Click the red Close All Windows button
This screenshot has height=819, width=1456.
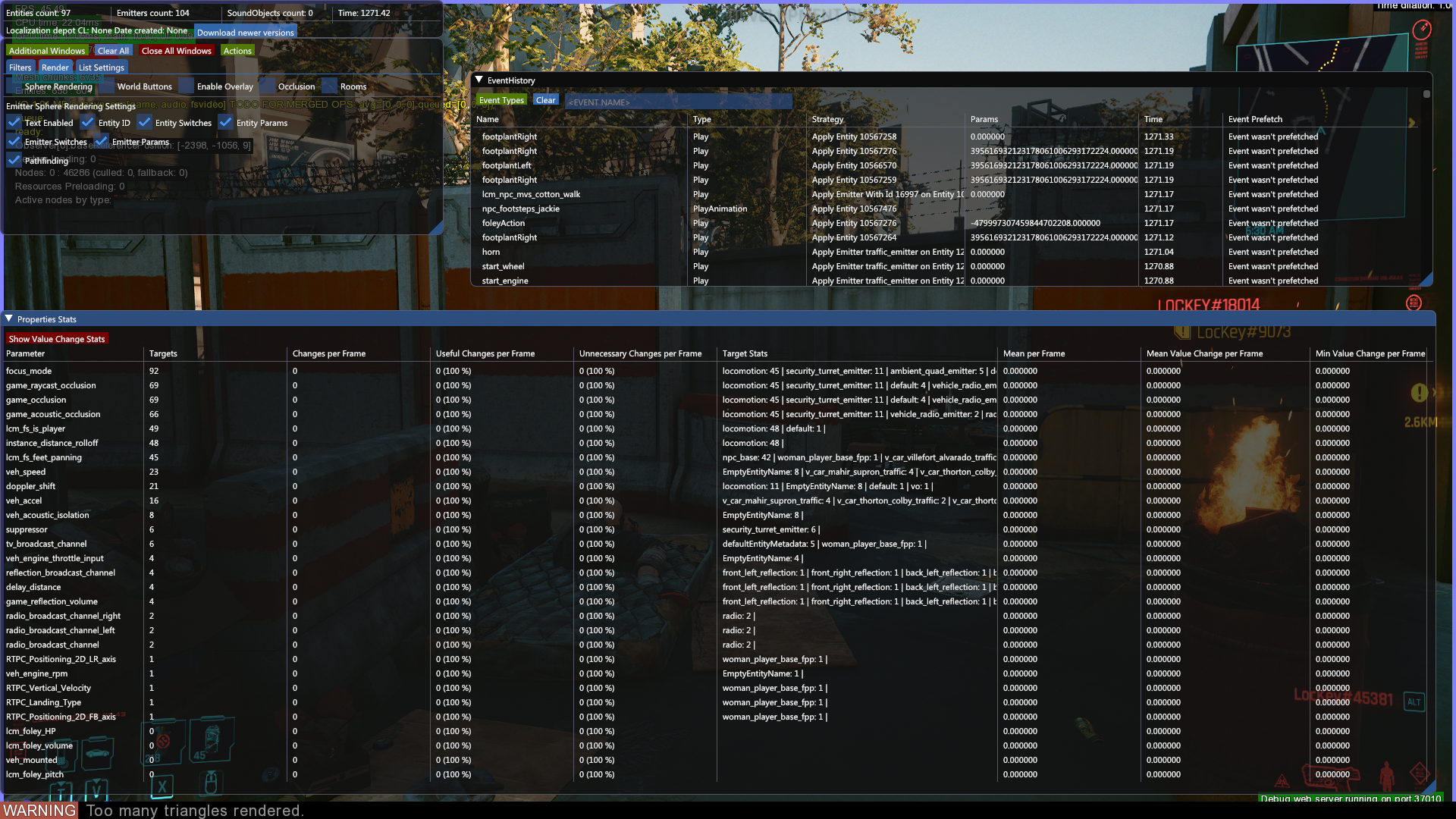pyautogui.click(x=177, y=51)
